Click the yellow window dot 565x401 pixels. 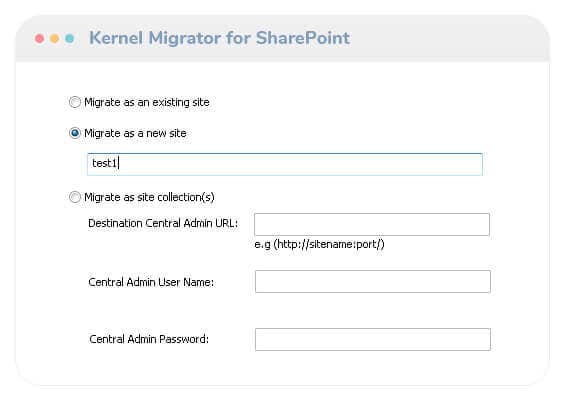(x=54, y=38)
